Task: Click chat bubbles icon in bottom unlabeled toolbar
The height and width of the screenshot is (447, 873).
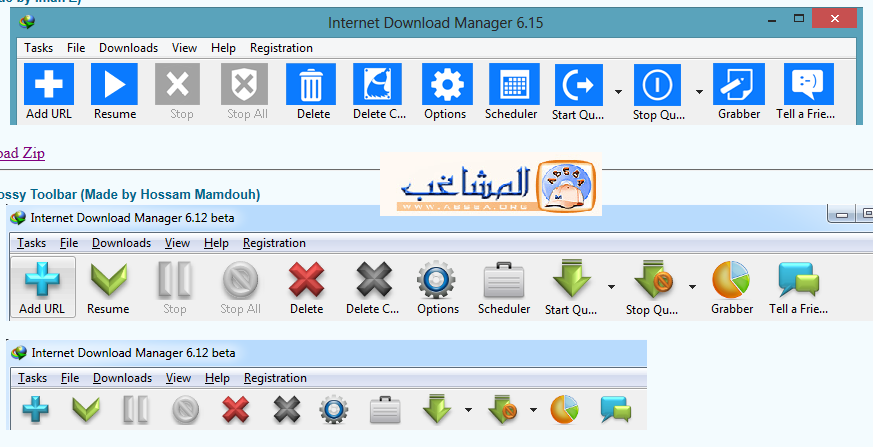Action: click(x=616, y=410)
